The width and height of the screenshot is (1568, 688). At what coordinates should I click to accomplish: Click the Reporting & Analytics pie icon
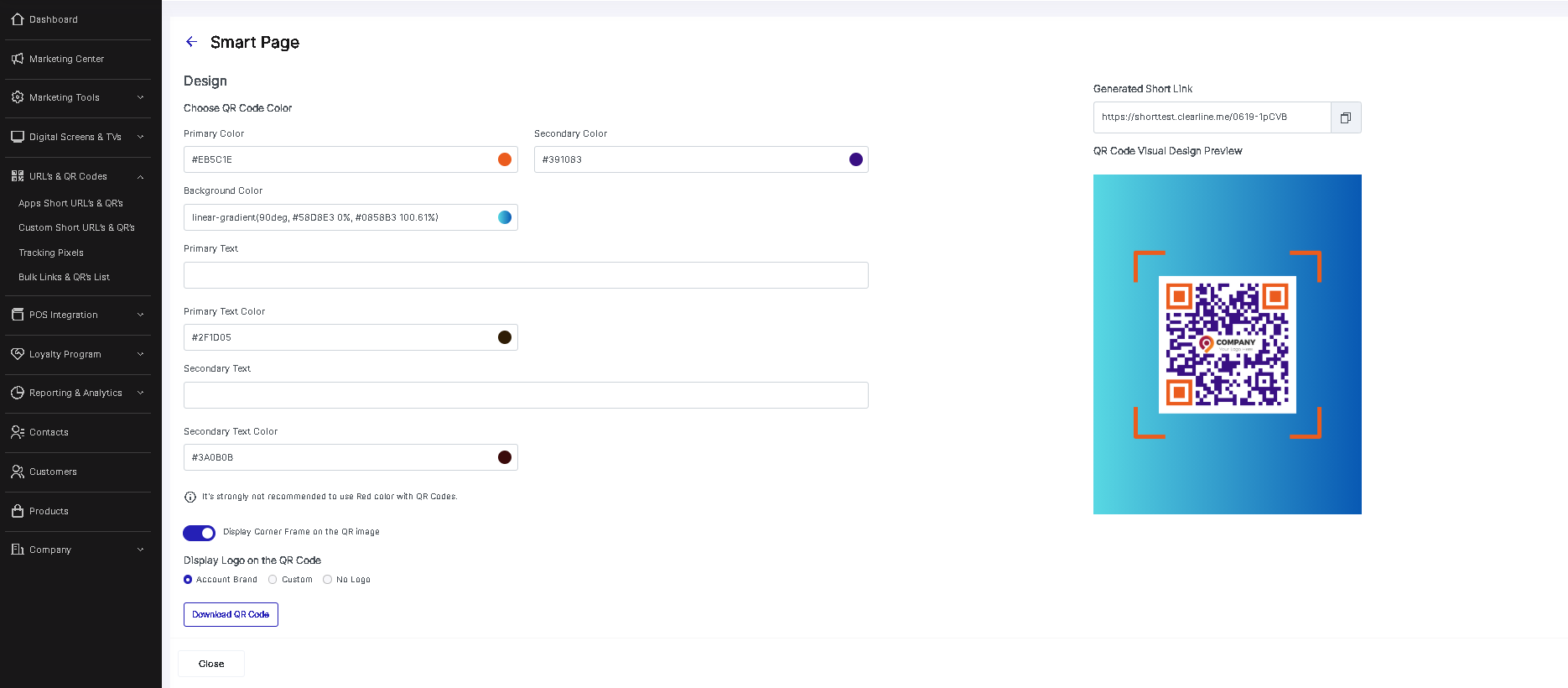click(18, 393)
